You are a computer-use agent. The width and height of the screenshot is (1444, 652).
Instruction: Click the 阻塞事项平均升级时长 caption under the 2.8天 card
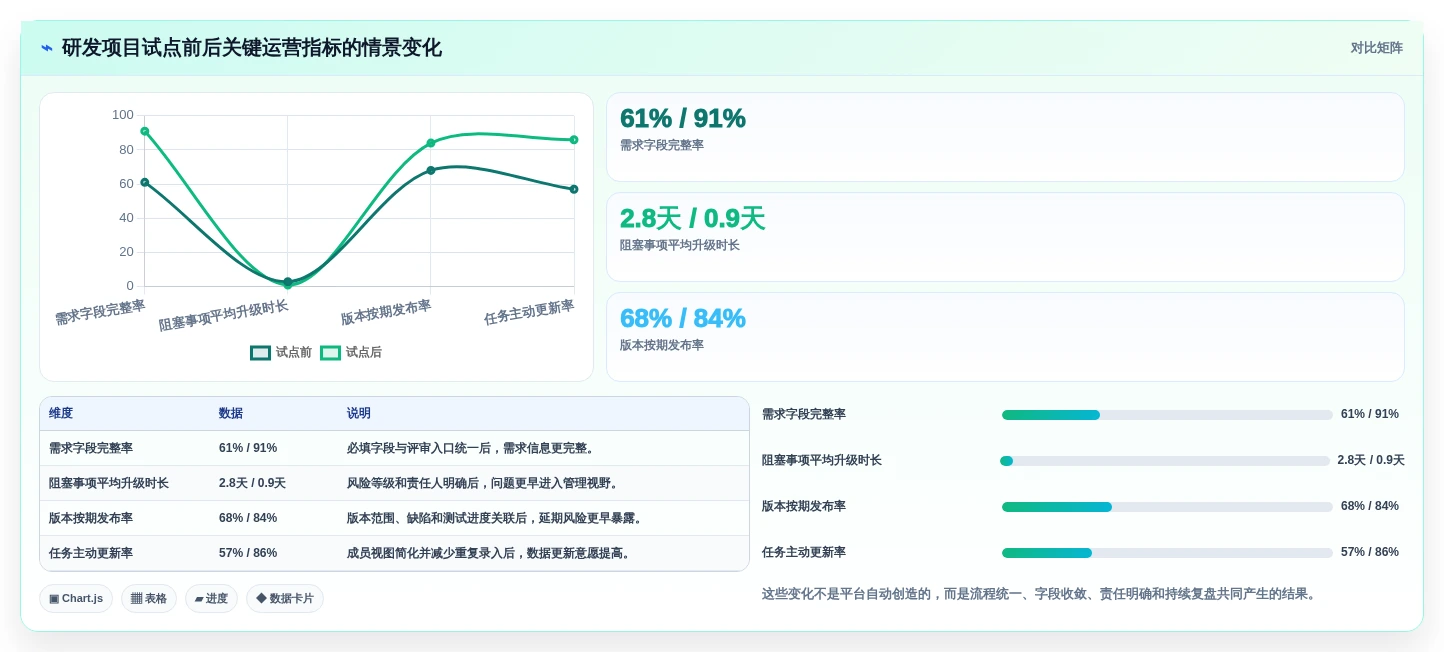pyautogui.click(x=680, y=246)
